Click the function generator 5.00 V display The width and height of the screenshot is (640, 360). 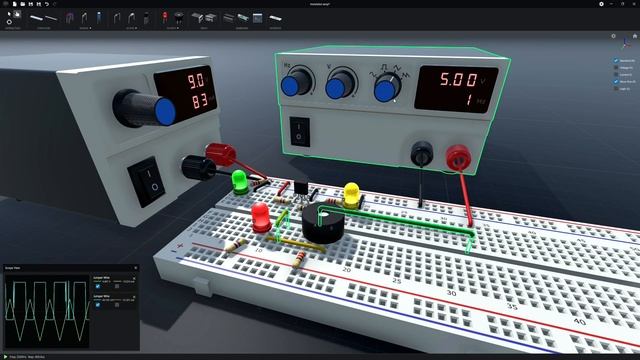coord(456,89)
